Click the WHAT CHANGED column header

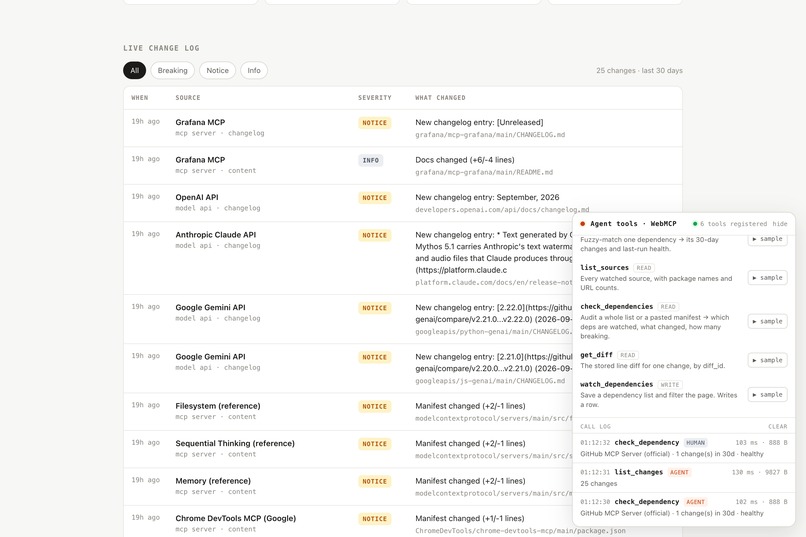click(x=441, y=98)
